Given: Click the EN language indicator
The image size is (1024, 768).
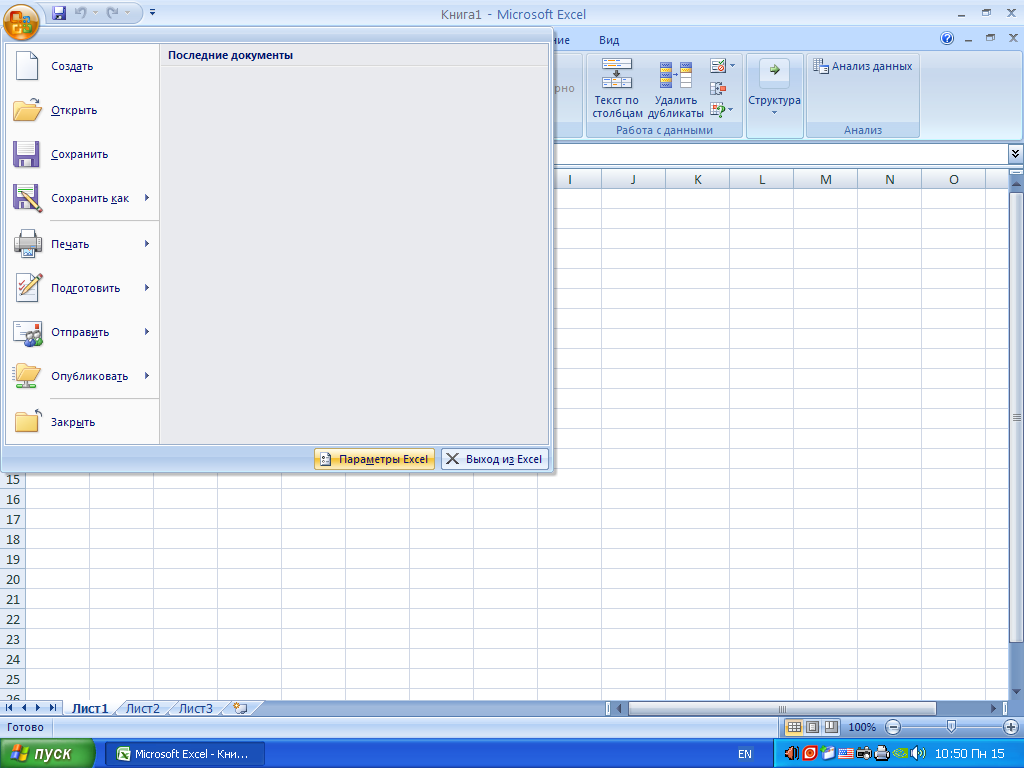Looking at the screenshot, I should [744, 754].
